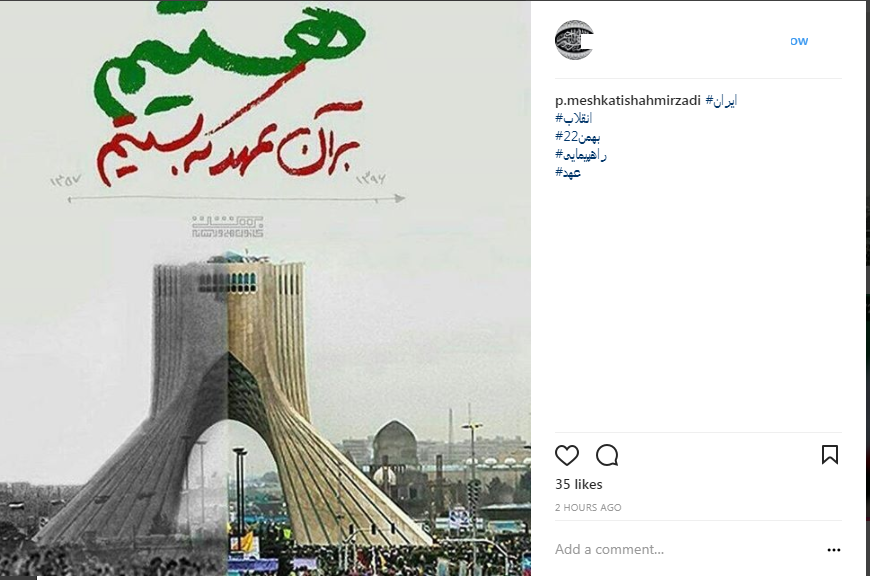Open the #ایران hashtag
This screenshot has height=580, width=870.
tap(721, 100)
